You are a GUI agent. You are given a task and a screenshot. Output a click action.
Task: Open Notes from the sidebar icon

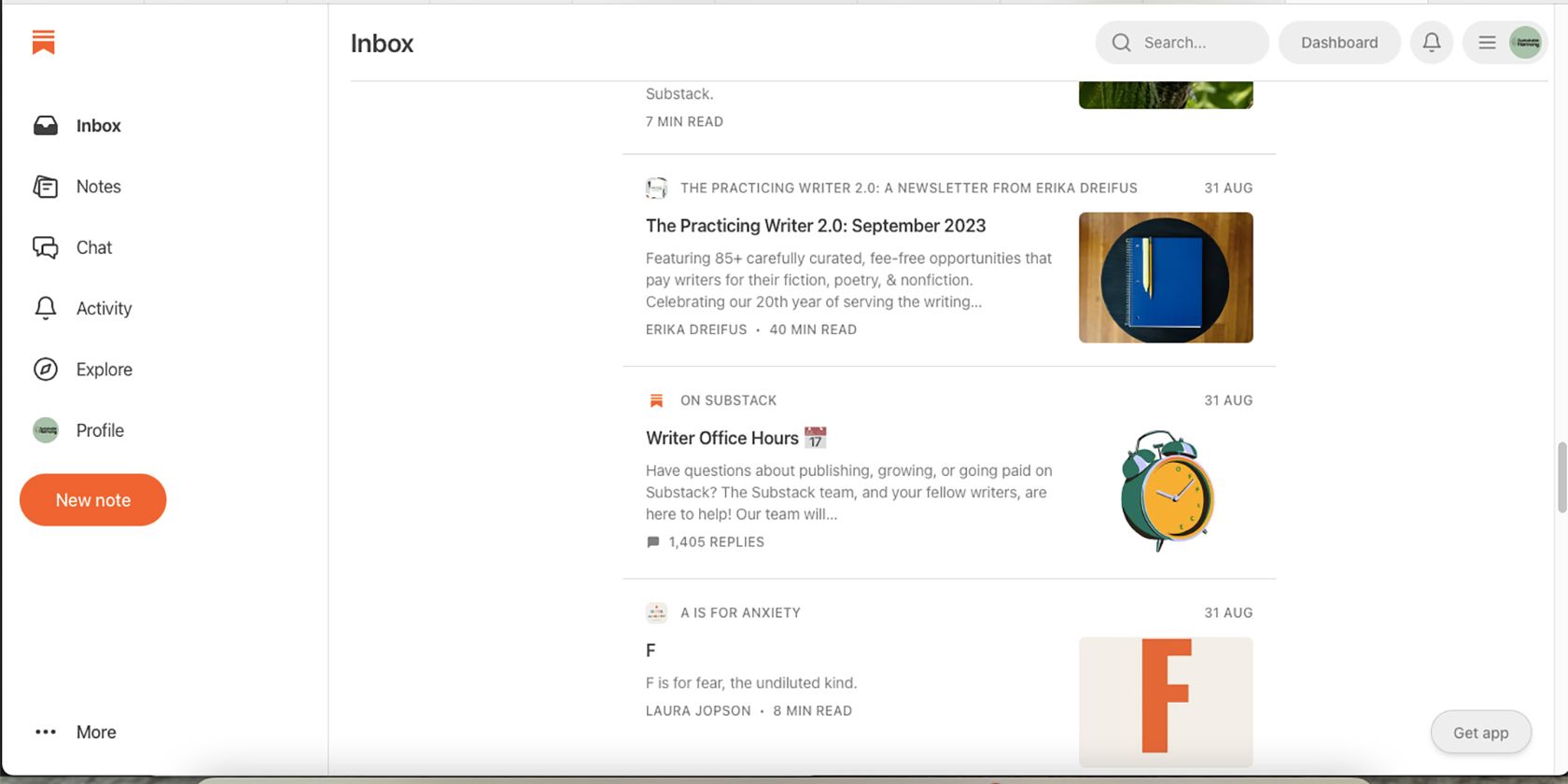(46, 187)
